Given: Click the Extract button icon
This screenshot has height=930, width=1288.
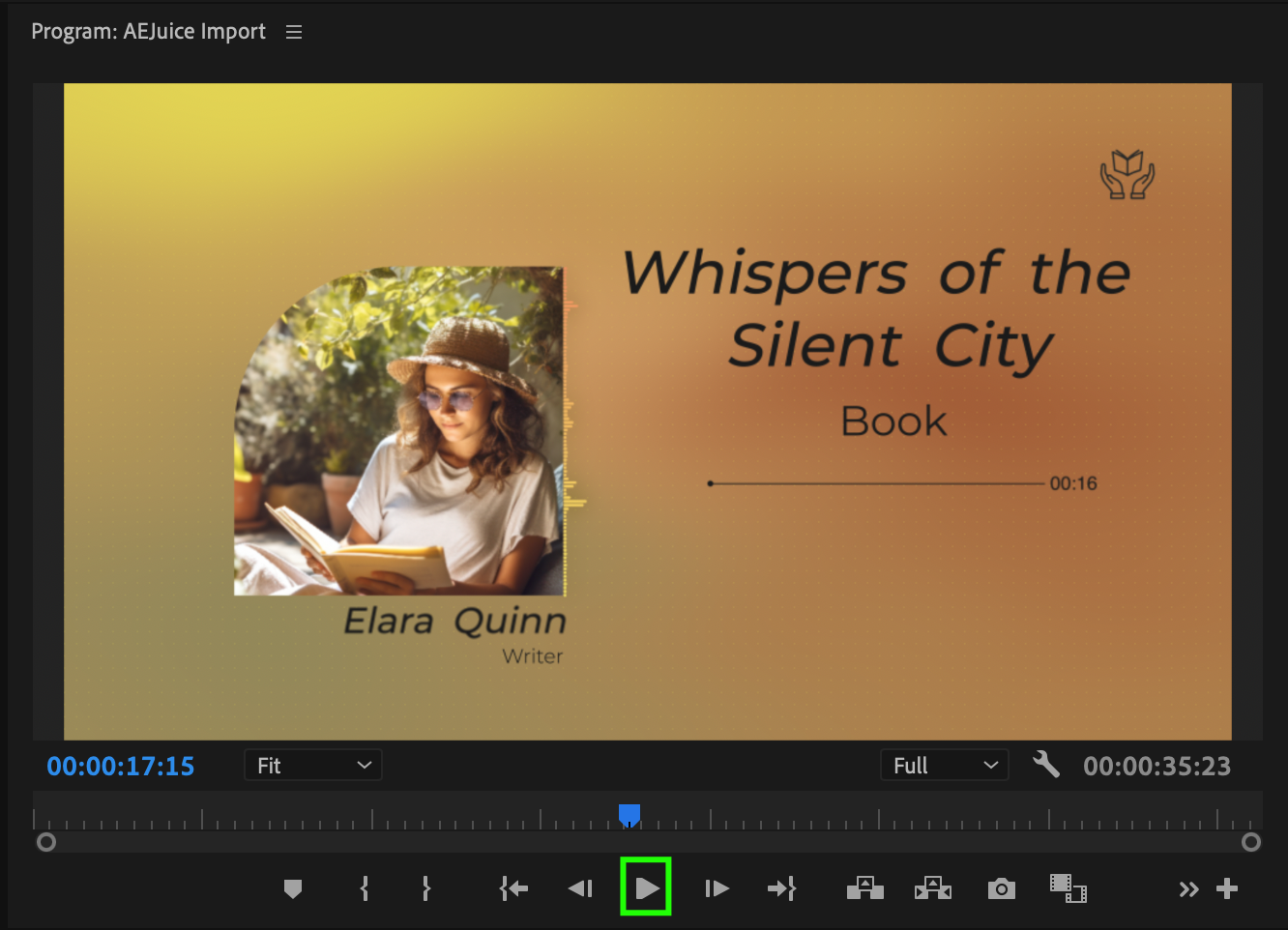Looking at the screenshot, I should [x=933, y=888].
